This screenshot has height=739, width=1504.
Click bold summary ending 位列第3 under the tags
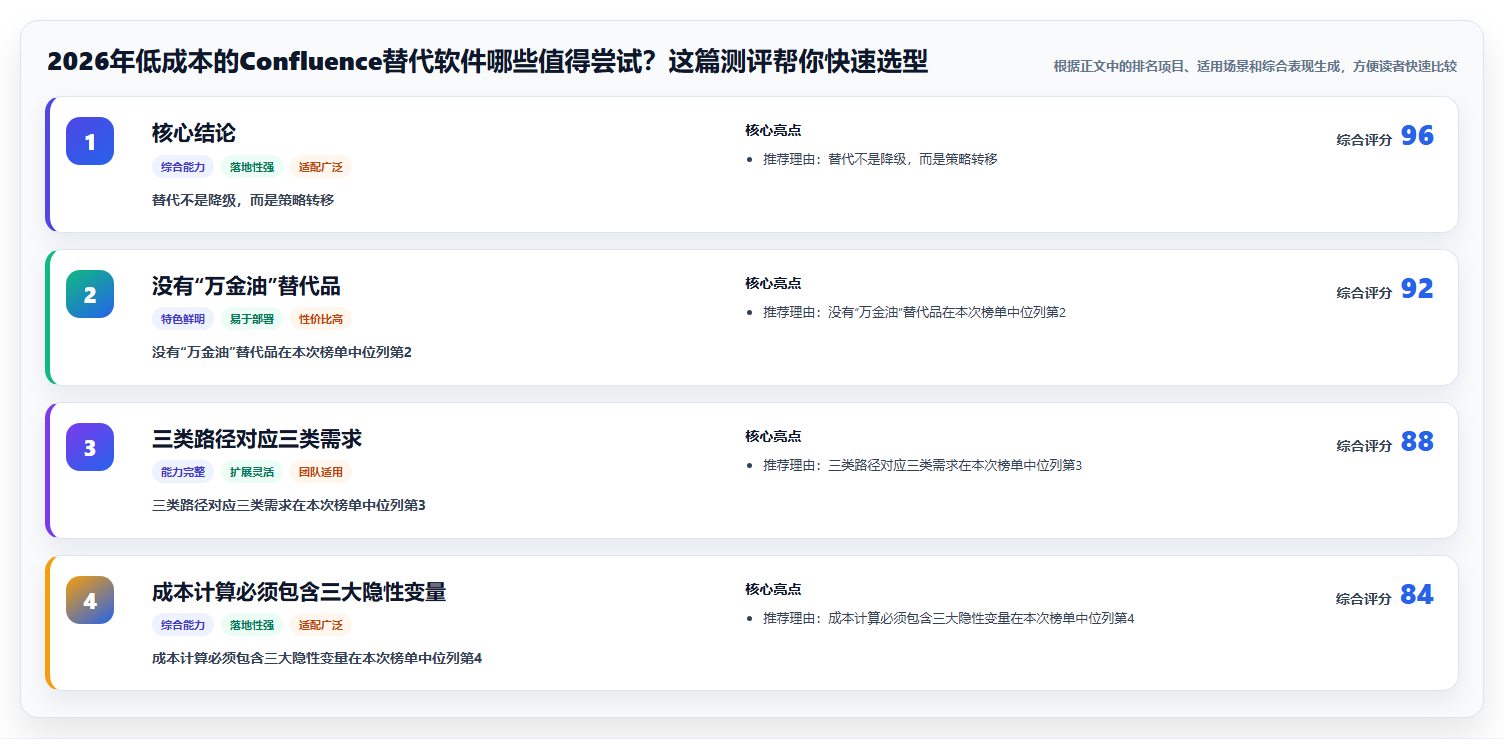point(289,505)
